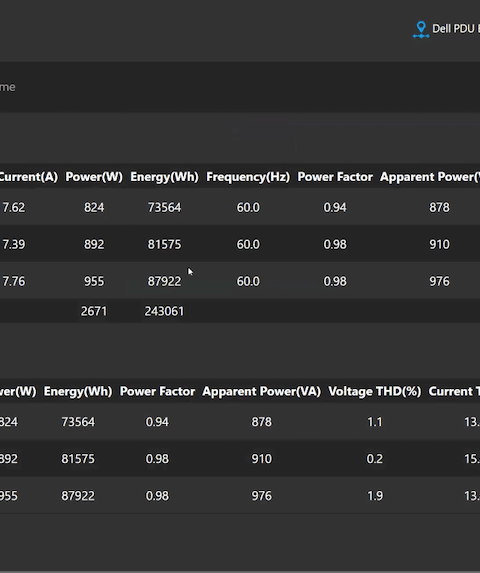Viewport: 480px width, 573px height.
Task: Click the 1.9 voltage THD value
Action: point(375,496)
